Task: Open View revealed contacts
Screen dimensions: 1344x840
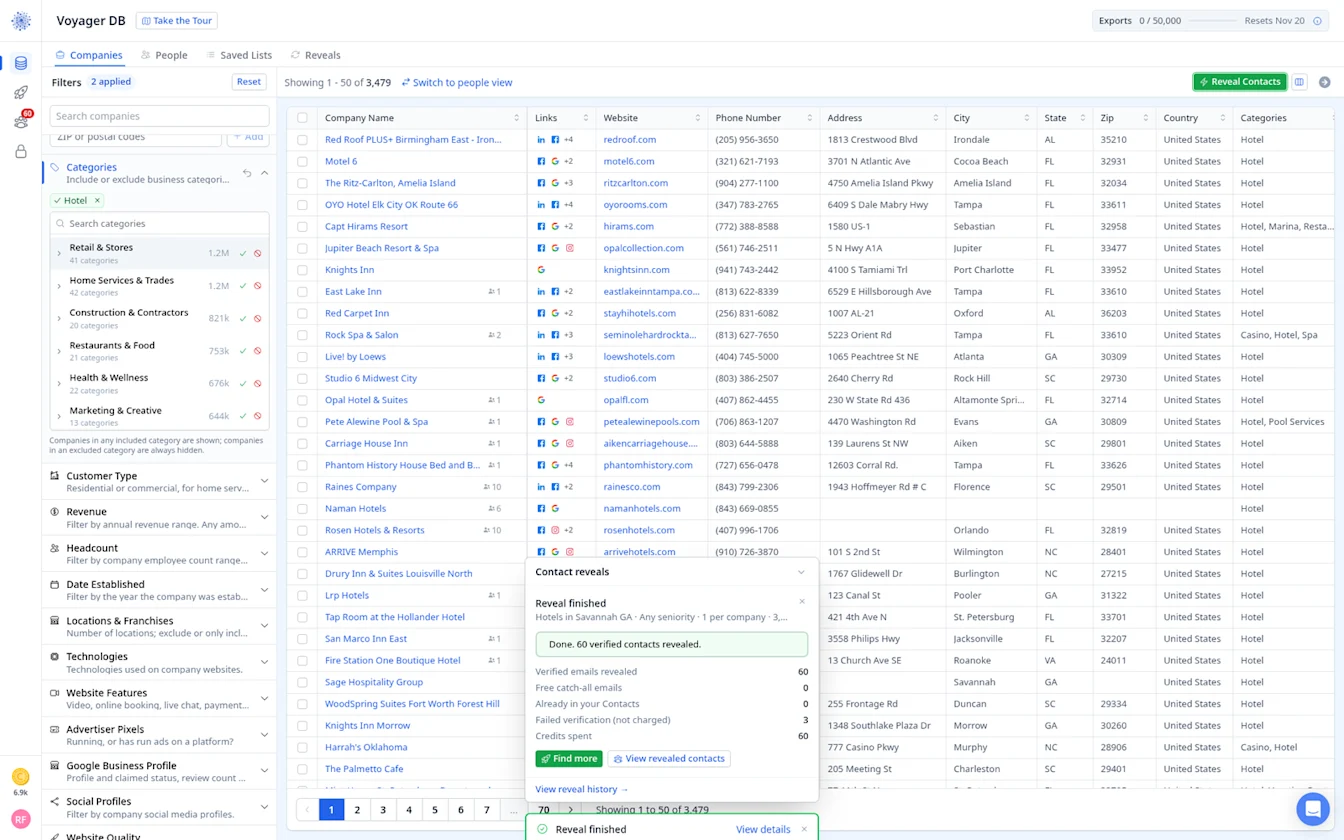Action: click(x=669, y=759)
